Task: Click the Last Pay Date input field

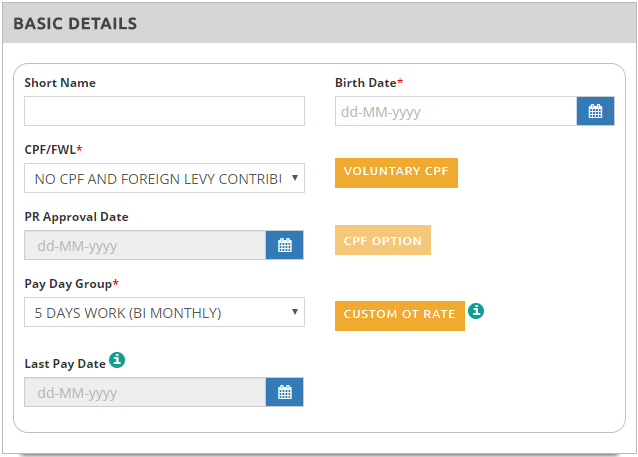Action: point(145,392)
